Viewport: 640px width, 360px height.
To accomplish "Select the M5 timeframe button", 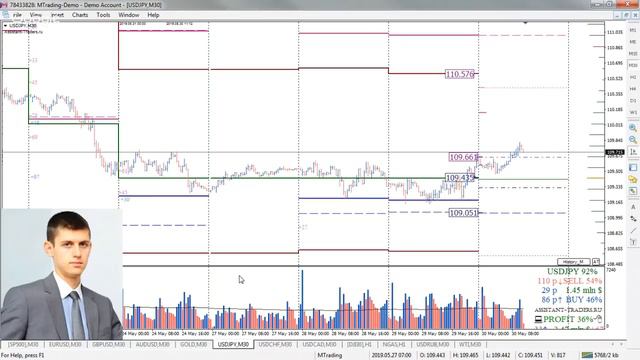I will click(x=633, y=42).
